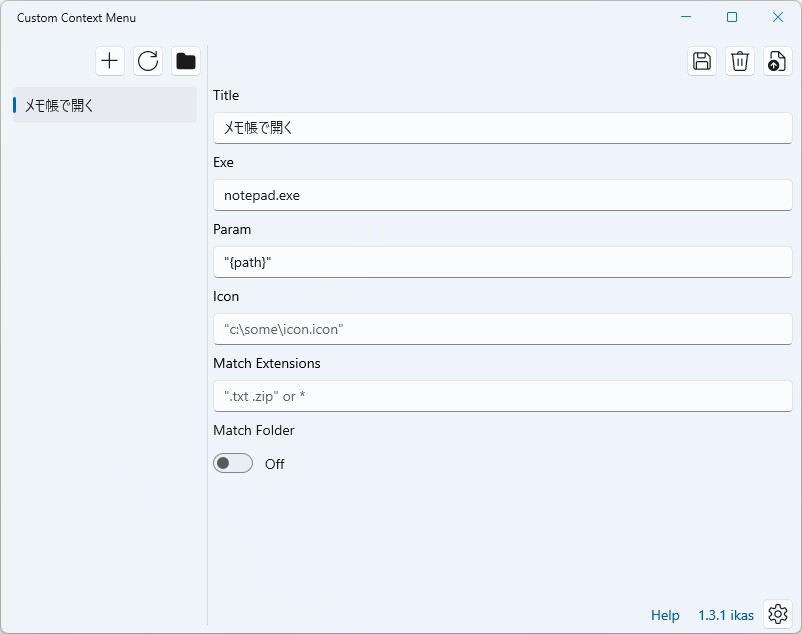The height and width of the screenshot is (634, 802).
Task: Minimize the Custom Context Menu window
Action: (685, 17)
